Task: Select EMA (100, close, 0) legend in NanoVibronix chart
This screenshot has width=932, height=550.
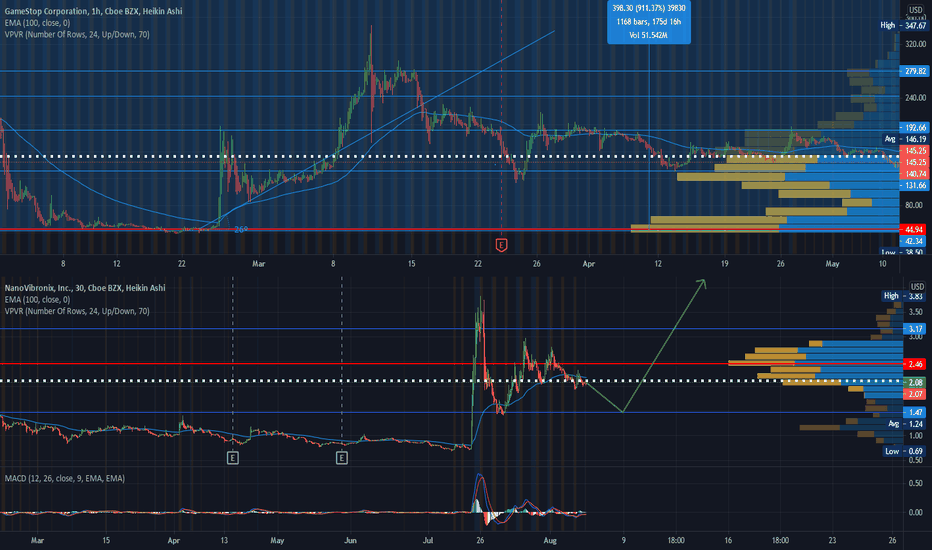Action: pyautogui.click(x=37, y=300)
